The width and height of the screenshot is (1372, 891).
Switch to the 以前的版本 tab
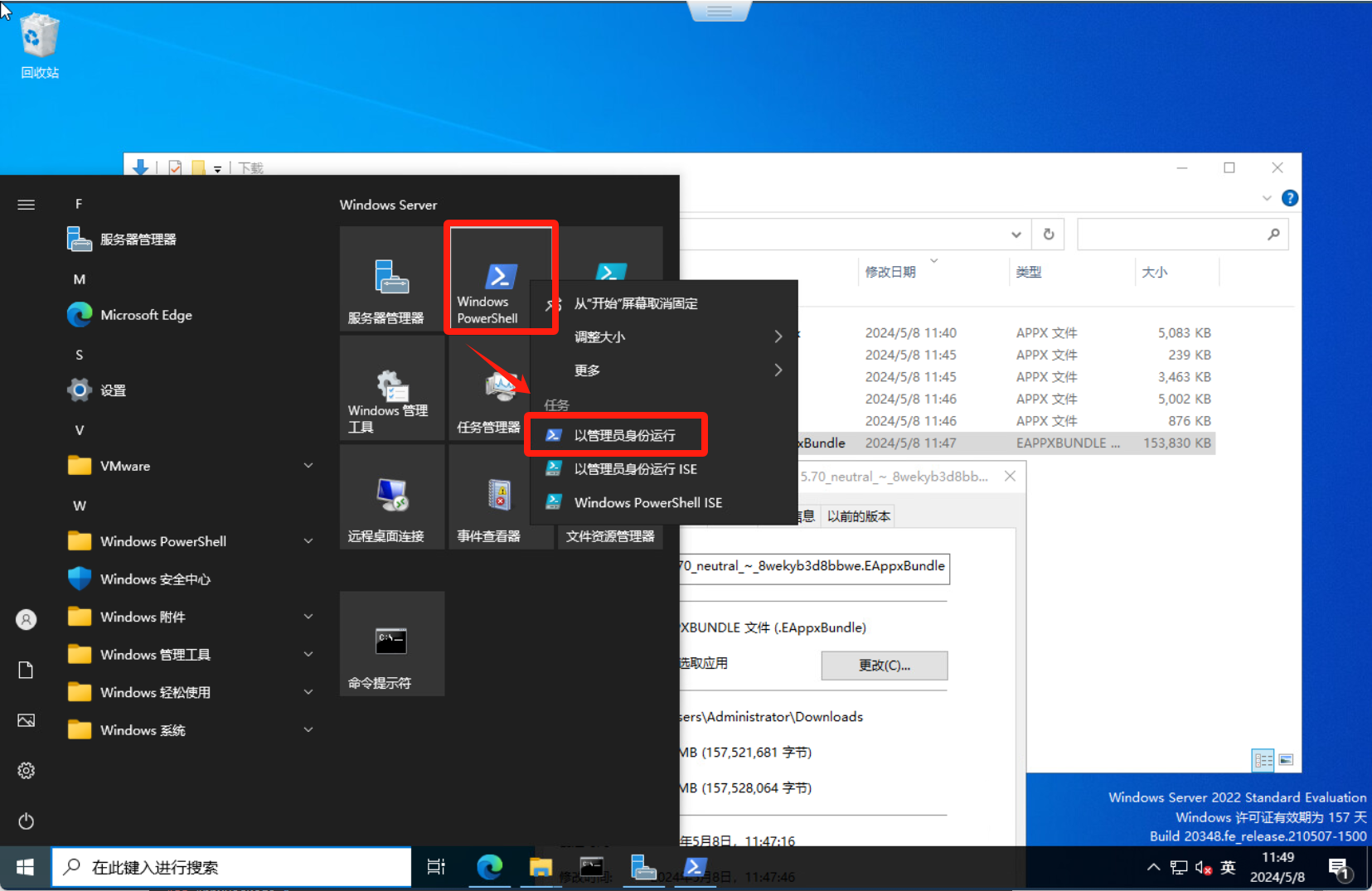click(x=858, y=516)
